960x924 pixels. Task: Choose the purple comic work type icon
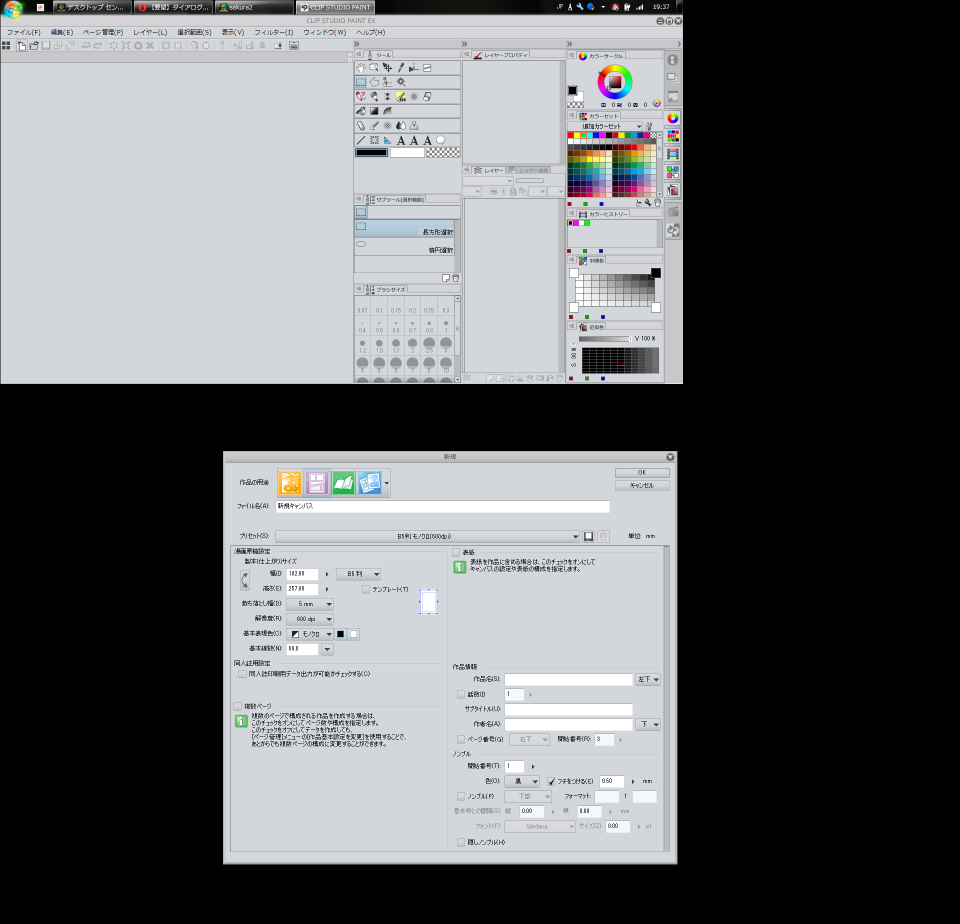(x=317, y=483)
